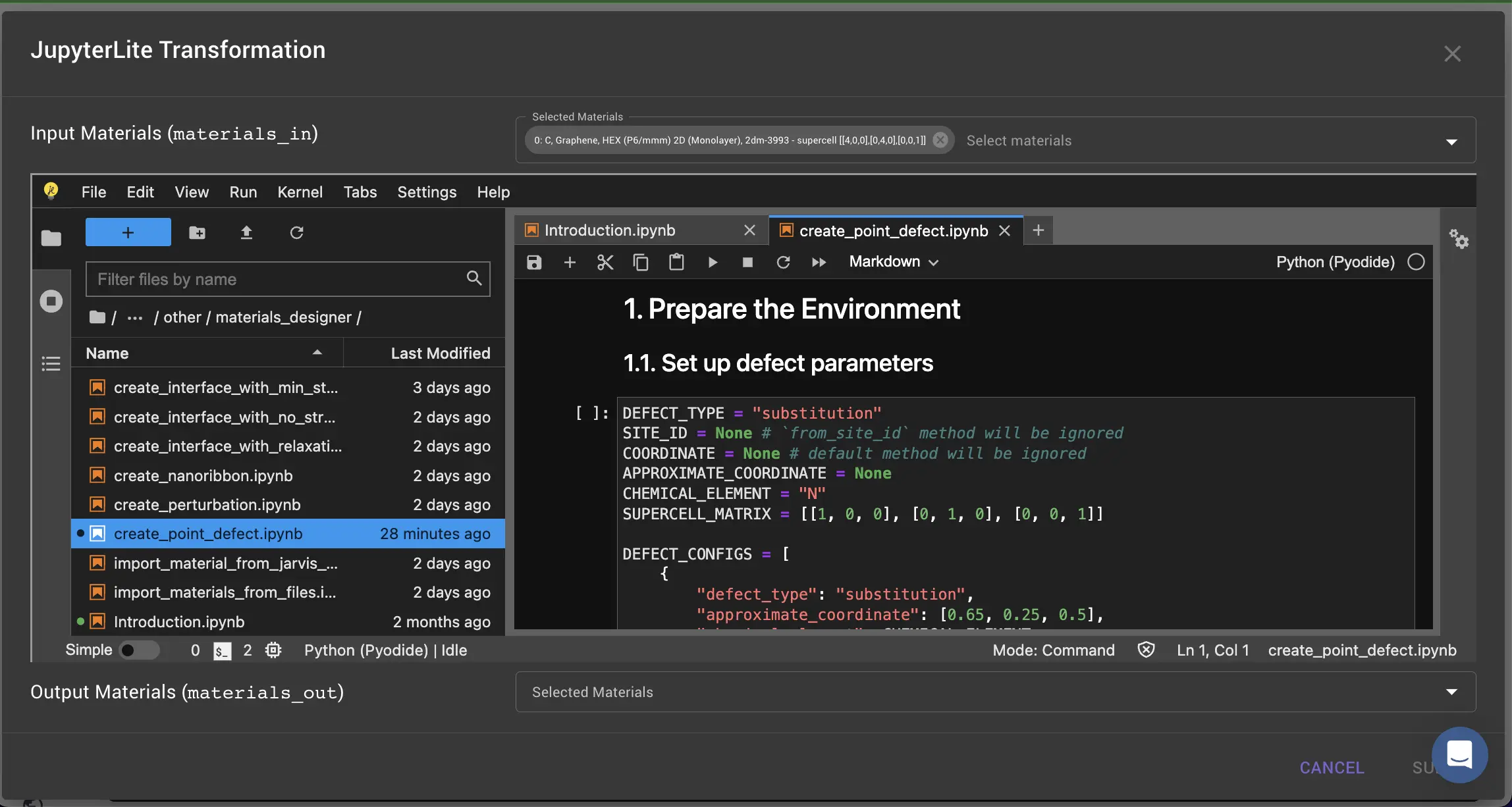This screenshot has width=1512, height=807.
Task: Expand the Output Materials selection dropdown
Action: point(1451,692)
